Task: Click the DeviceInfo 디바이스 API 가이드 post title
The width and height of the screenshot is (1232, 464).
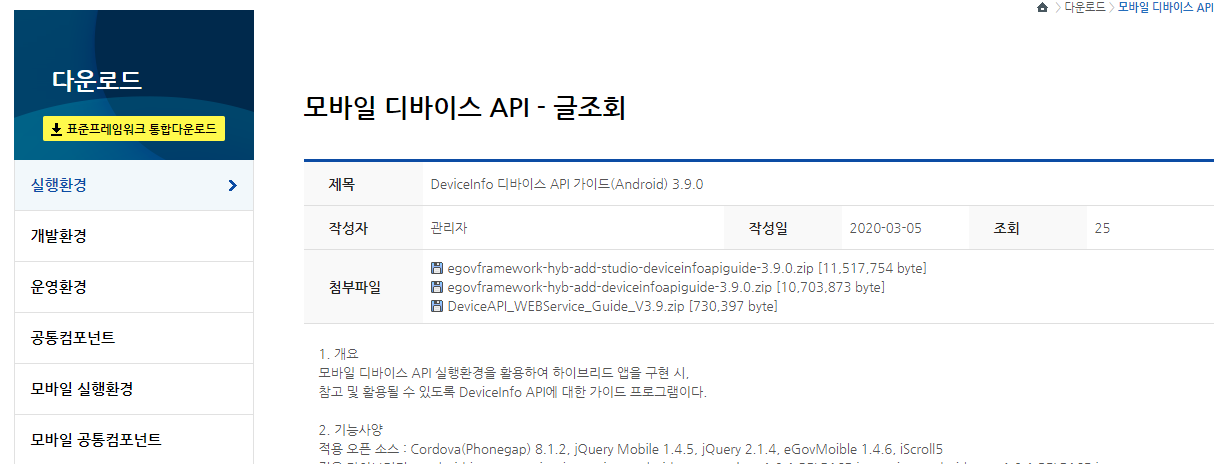Action: tap(566, 185)
